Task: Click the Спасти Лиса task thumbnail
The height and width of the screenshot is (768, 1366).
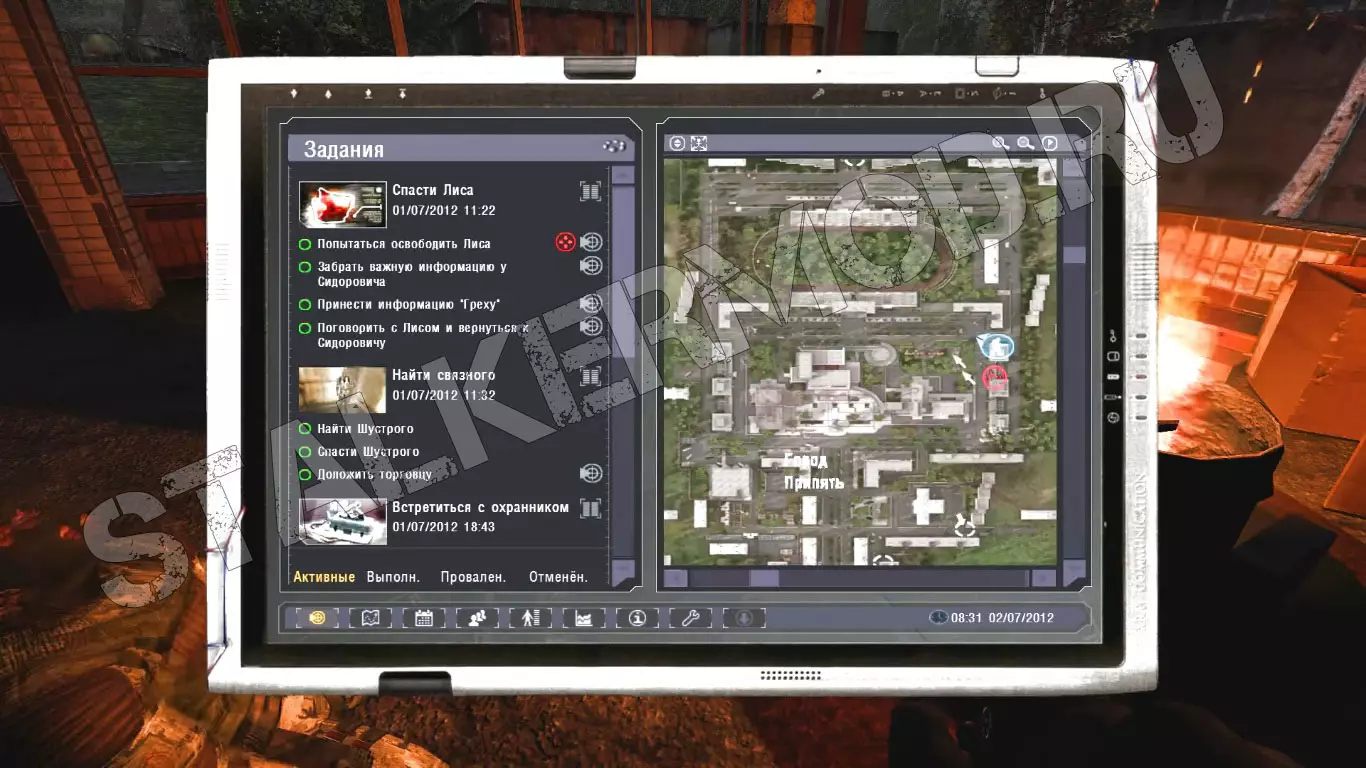Action: (343, 205)
